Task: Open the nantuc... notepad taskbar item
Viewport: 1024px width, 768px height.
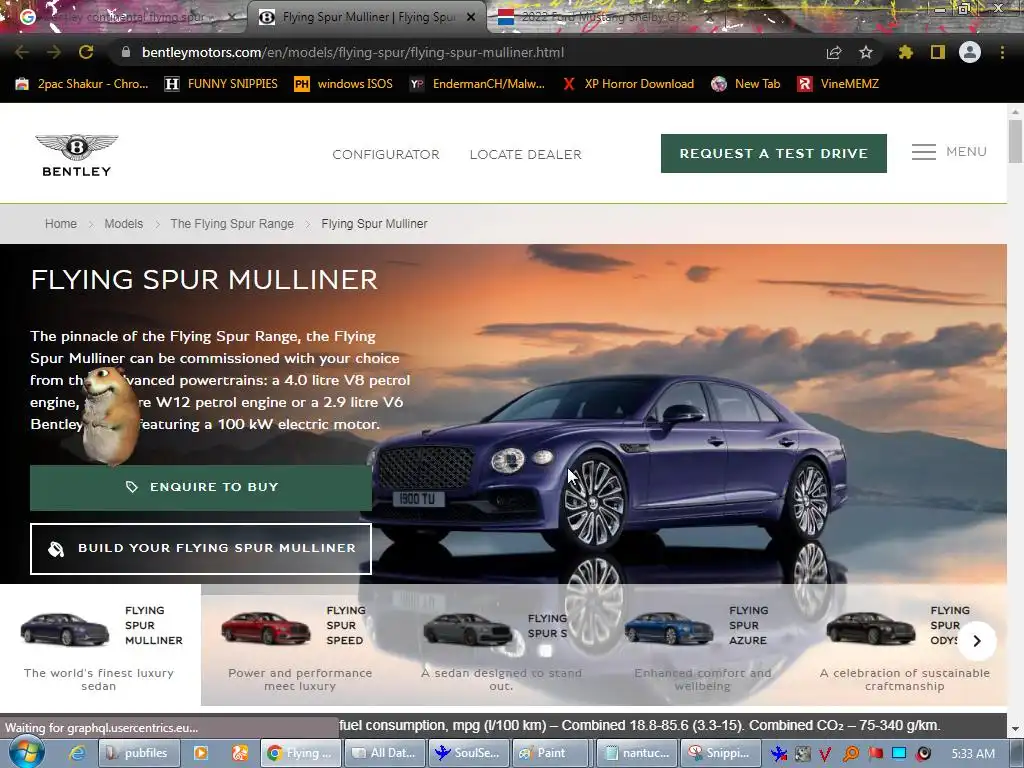Action: coord(637,753)
